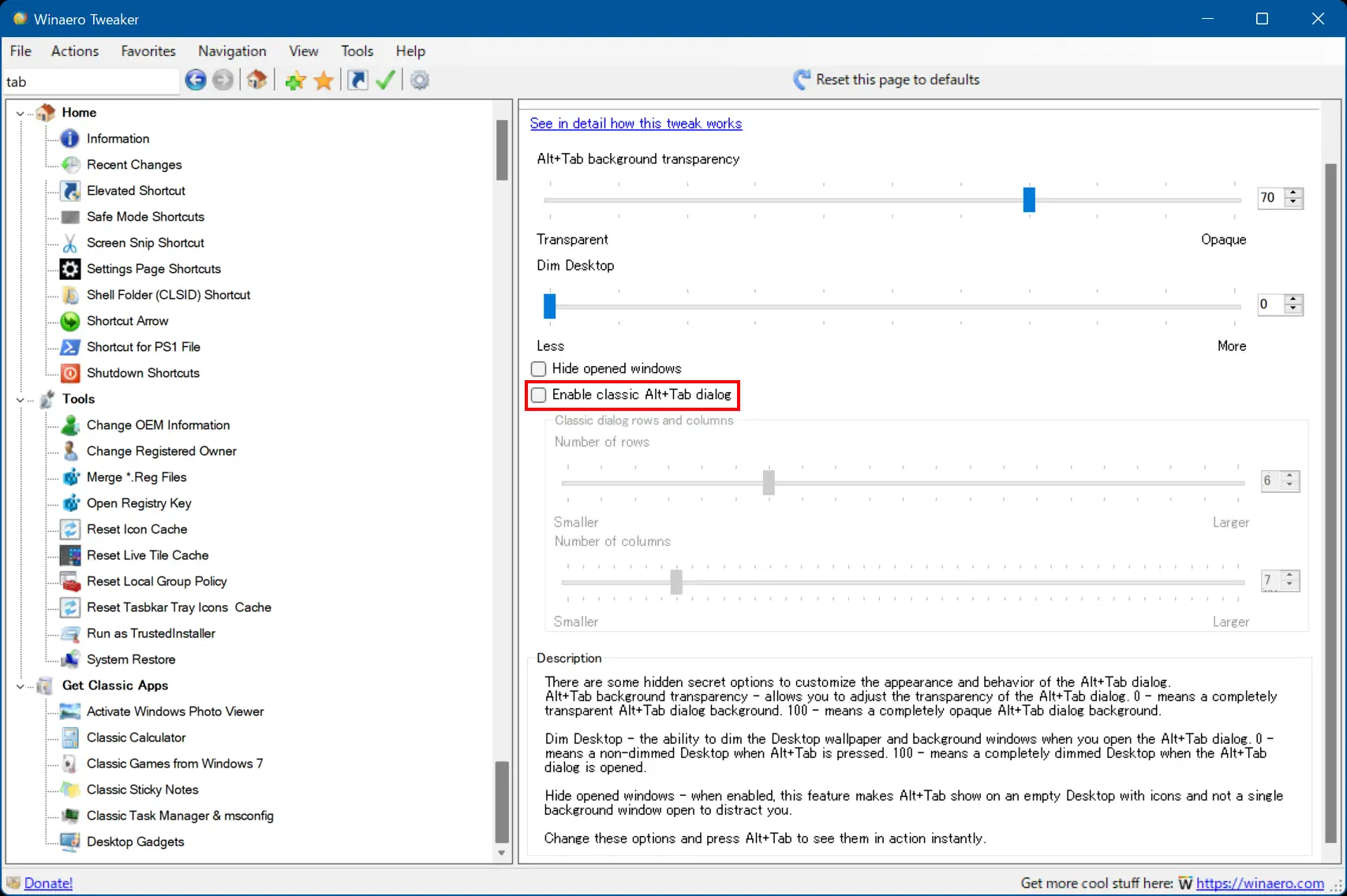Open the Favorites menu
Screen dimensions: 1347x896
tap(148, 51)
